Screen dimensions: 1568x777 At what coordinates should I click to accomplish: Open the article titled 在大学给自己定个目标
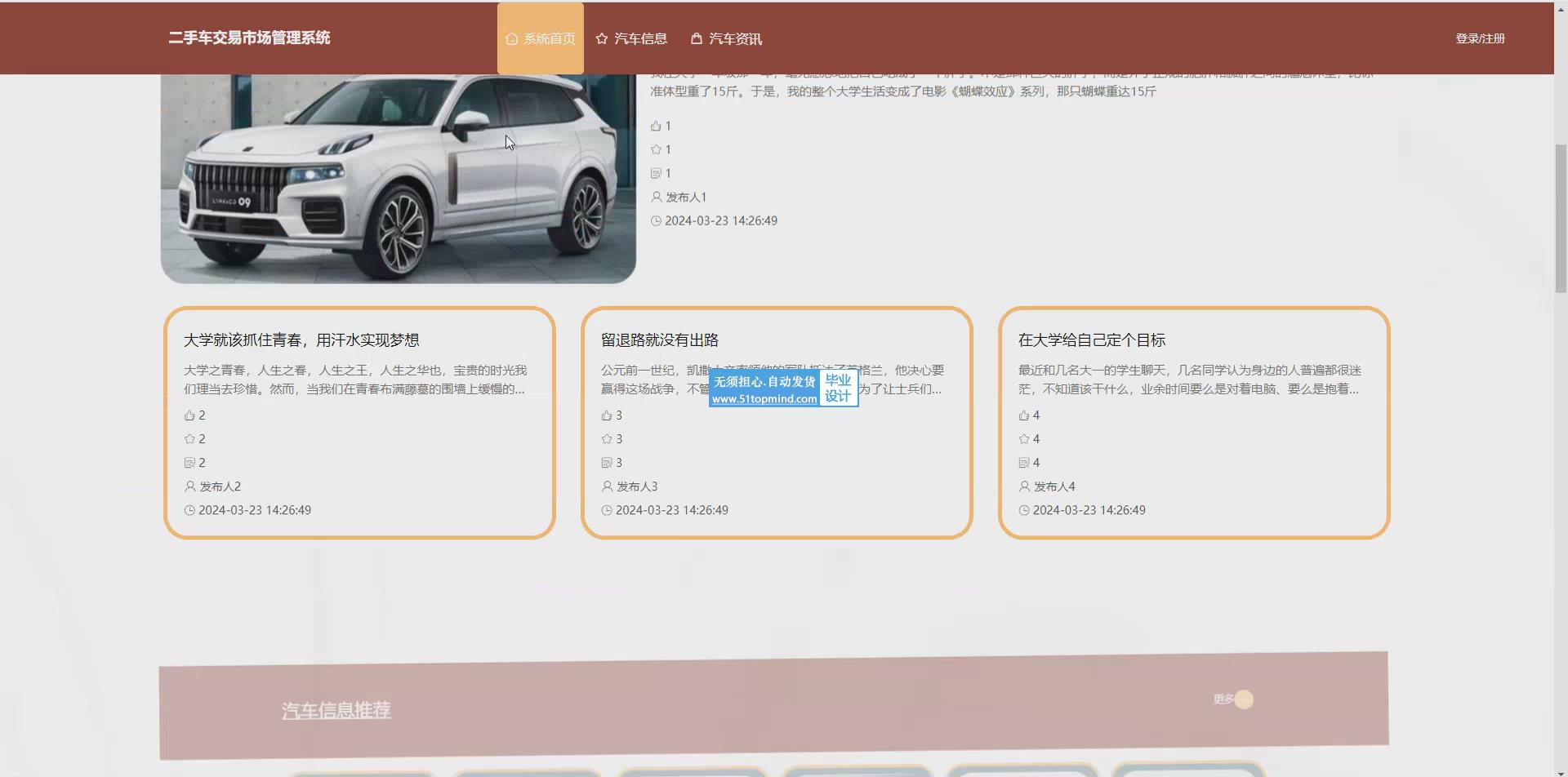[1092, 340]
